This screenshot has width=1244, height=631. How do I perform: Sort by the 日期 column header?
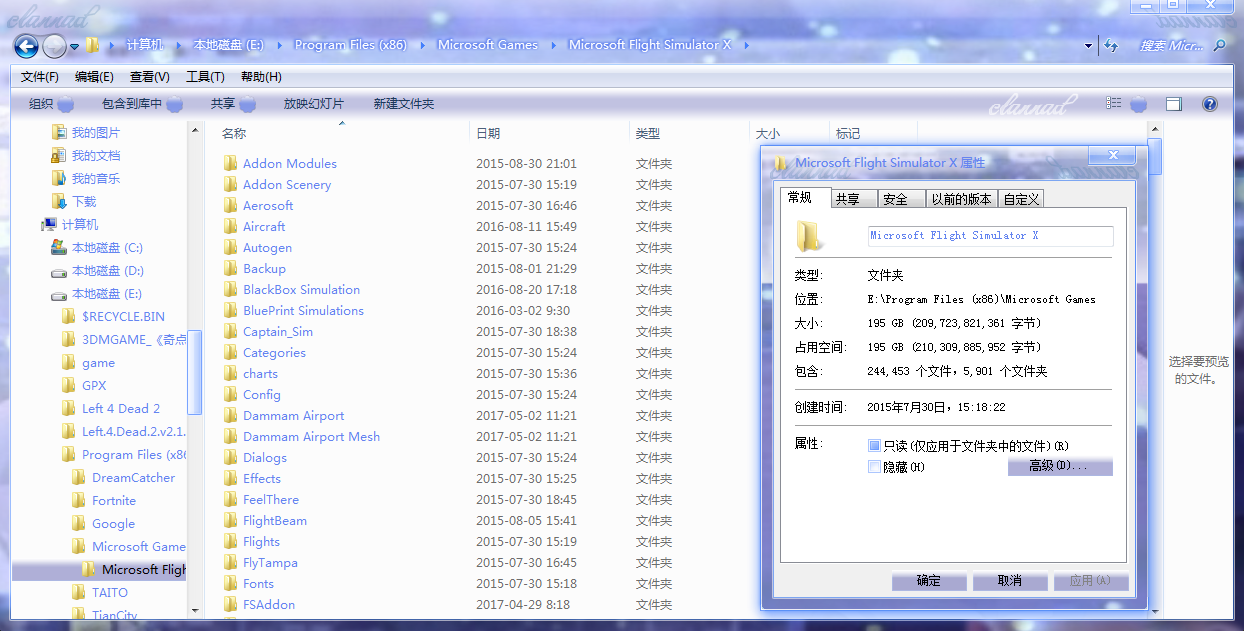coord(550,133)
